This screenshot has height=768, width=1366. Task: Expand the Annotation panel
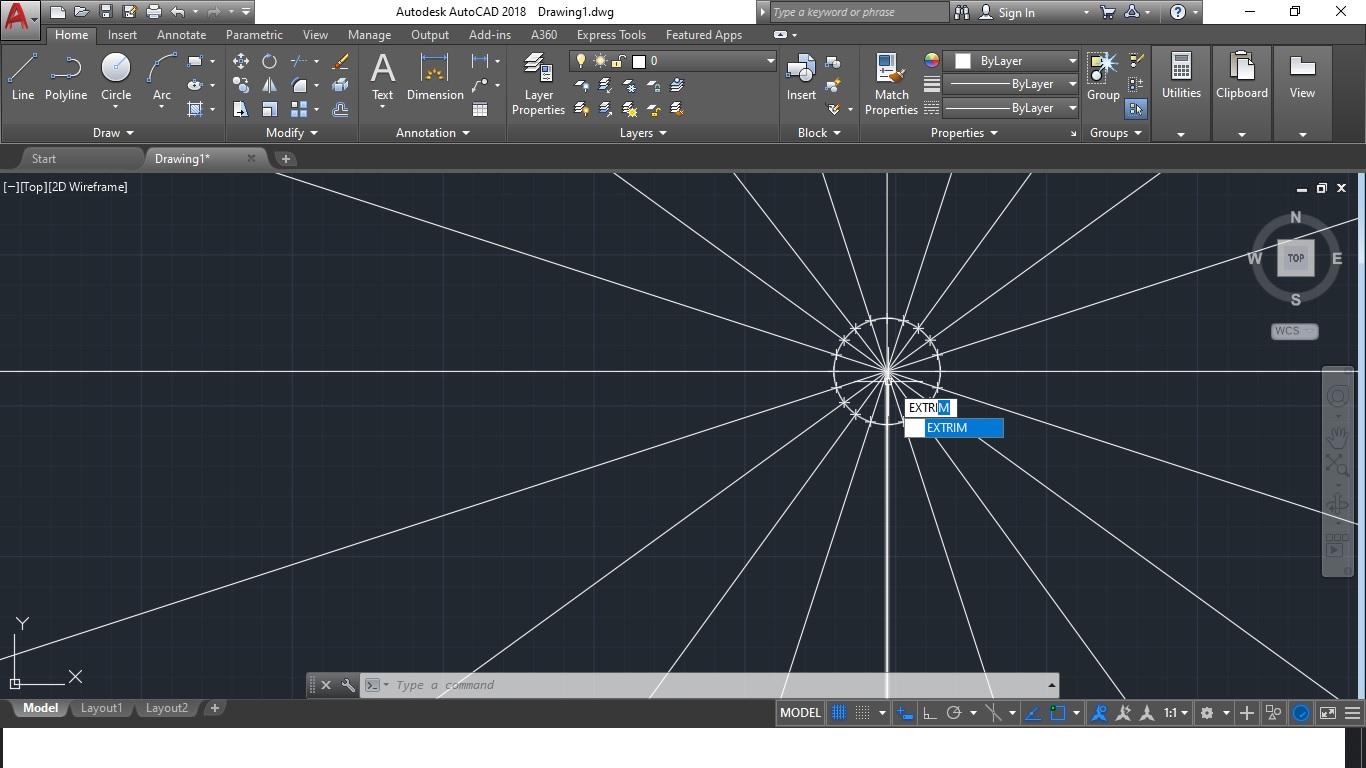click(x=432, y=132)
